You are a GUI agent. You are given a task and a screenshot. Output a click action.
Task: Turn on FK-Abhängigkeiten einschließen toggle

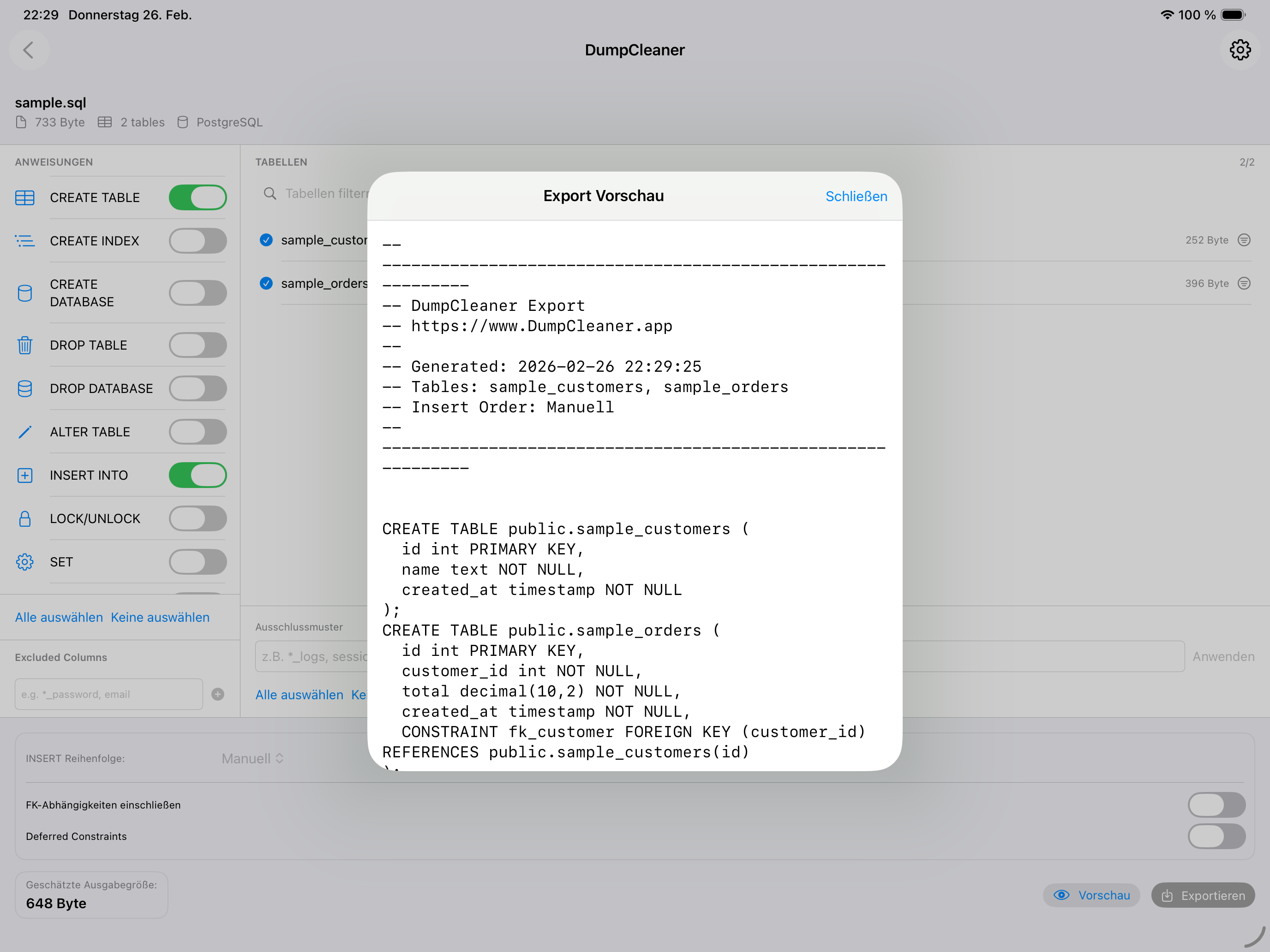1216,805
